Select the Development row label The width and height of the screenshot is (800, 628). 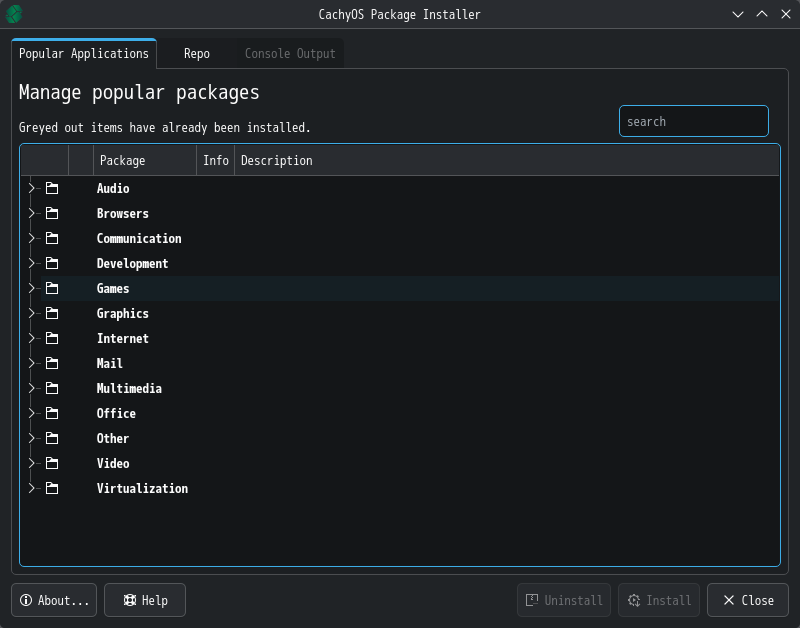tap(132, 264)
